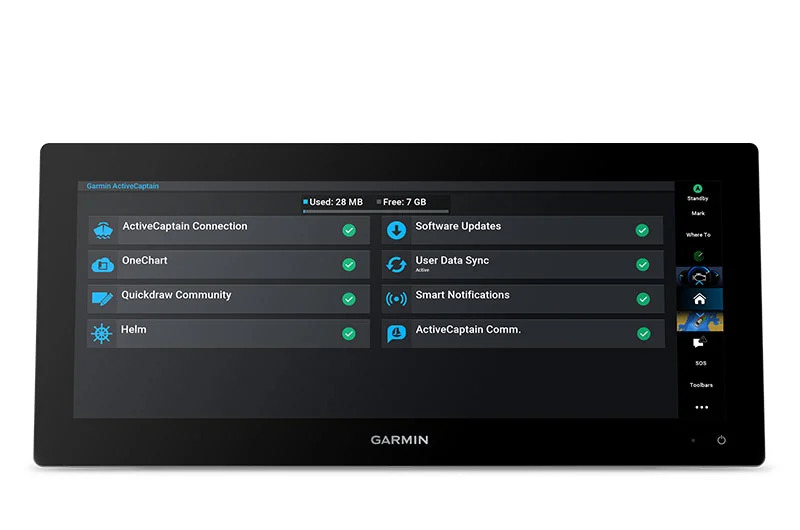800x530 pixels.
Task: Open the Where To menu
Action: click(699, 235)
